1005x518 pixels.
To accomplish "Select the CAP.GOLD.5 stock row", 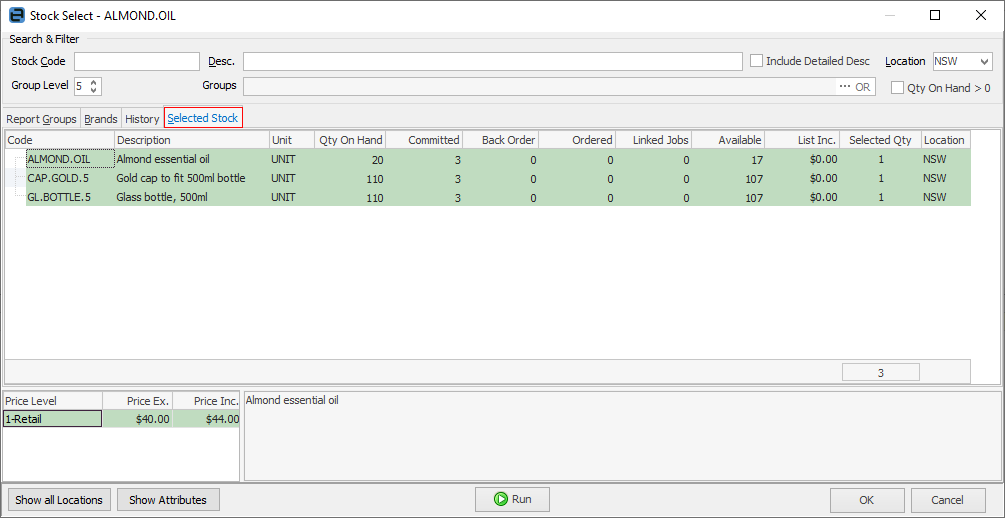I will 60,178.
